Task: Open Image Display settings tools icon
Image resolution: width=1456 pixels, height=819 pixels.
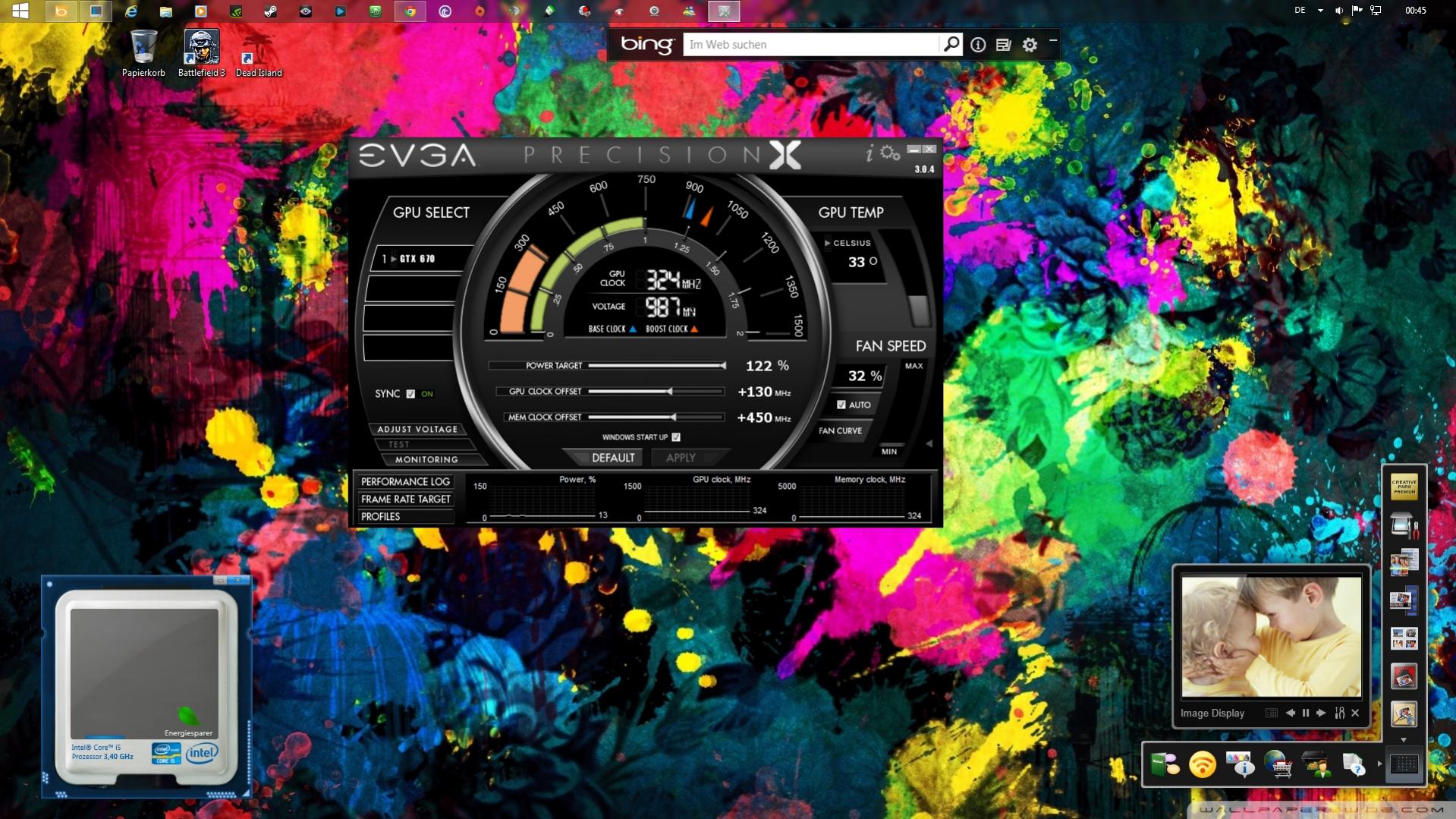Action: tap(1340, 713)
